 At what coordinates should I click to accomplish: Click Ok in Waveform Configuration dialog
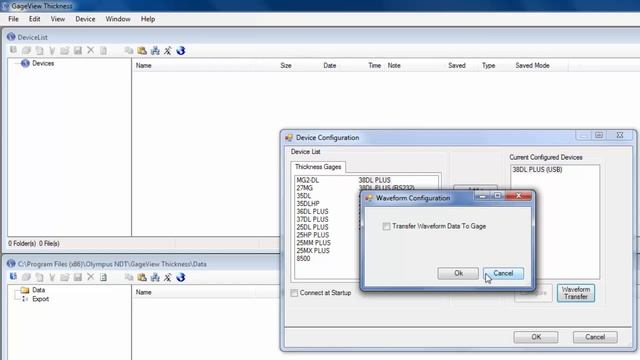tap(458, 273)
